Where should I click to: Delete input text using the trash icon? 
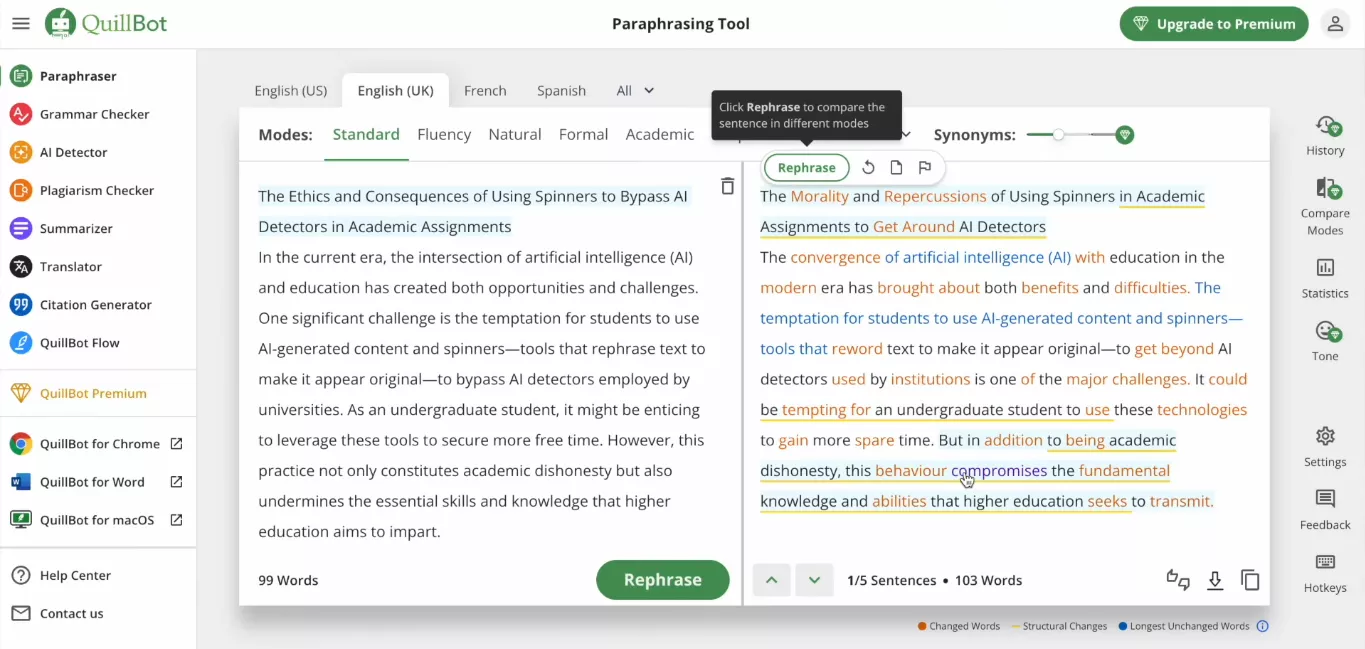tap(727, 186)
